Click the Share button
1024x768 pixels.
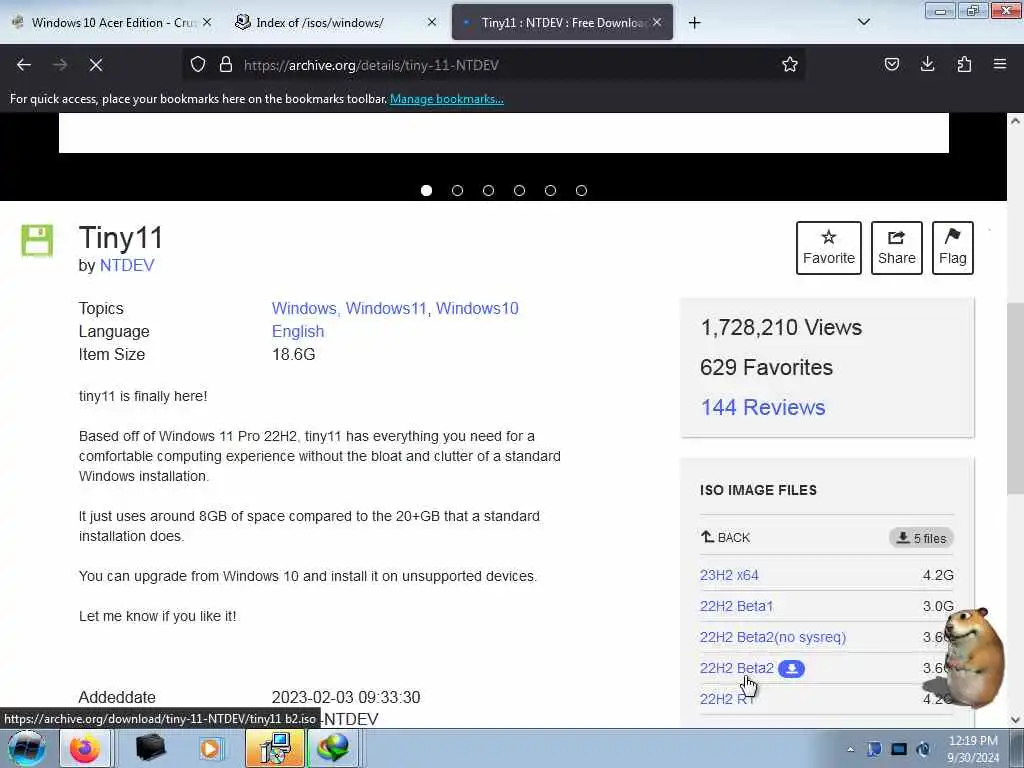click(x=896, y=248)
